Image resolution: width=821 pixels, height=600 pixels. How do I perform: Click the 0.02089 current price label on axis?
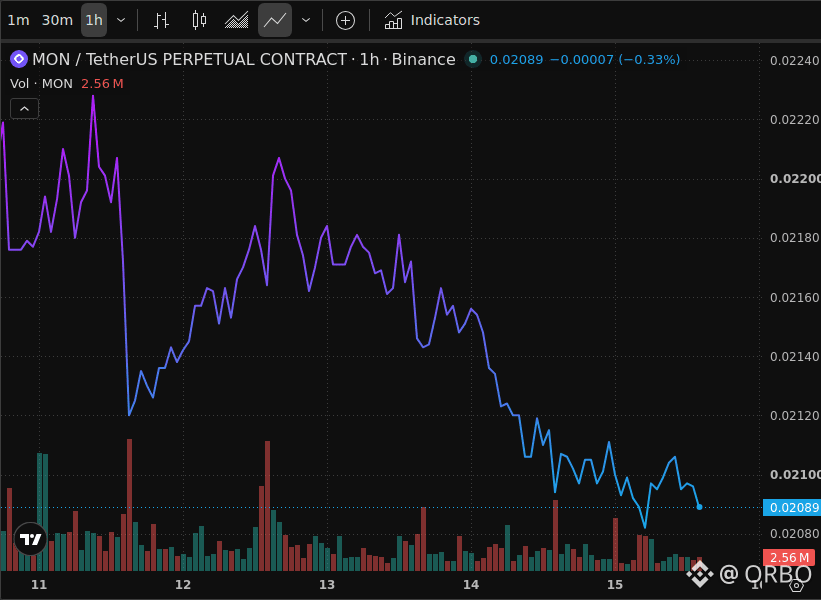pyautogui.click(x=792, y=507)
